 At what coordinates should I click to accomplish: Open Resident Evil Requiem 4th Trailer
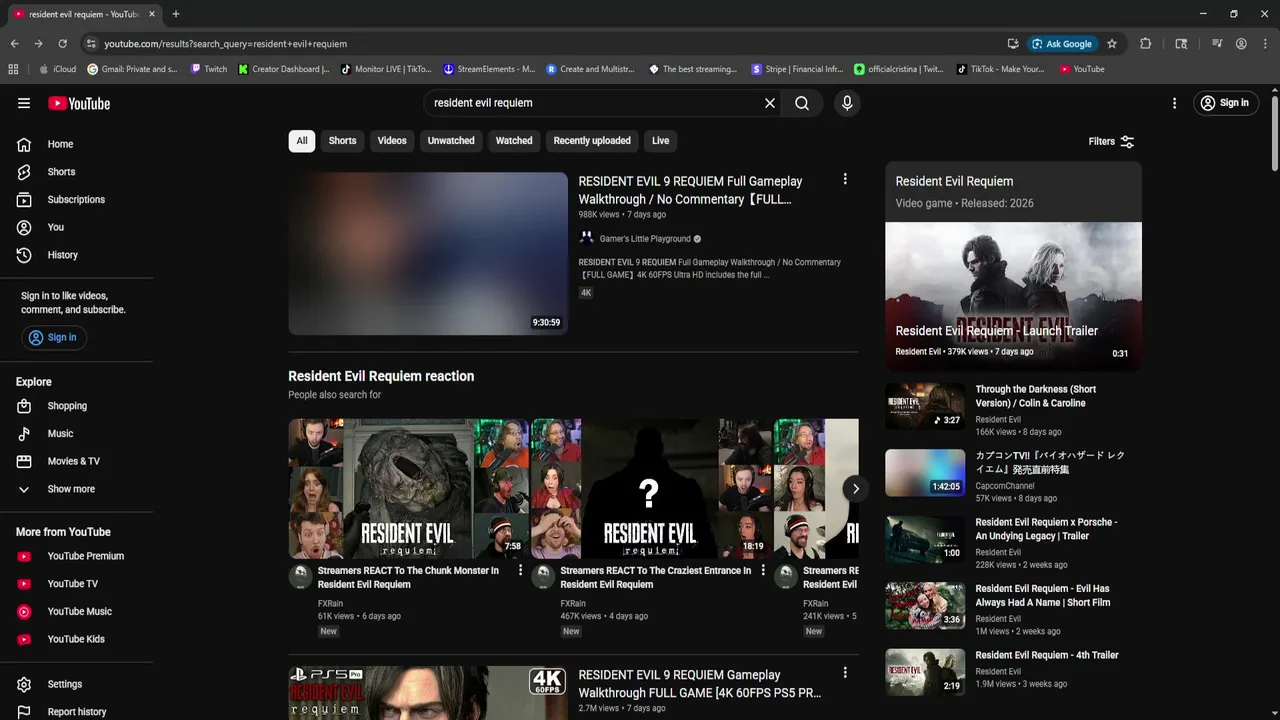tap(1047, 655)
